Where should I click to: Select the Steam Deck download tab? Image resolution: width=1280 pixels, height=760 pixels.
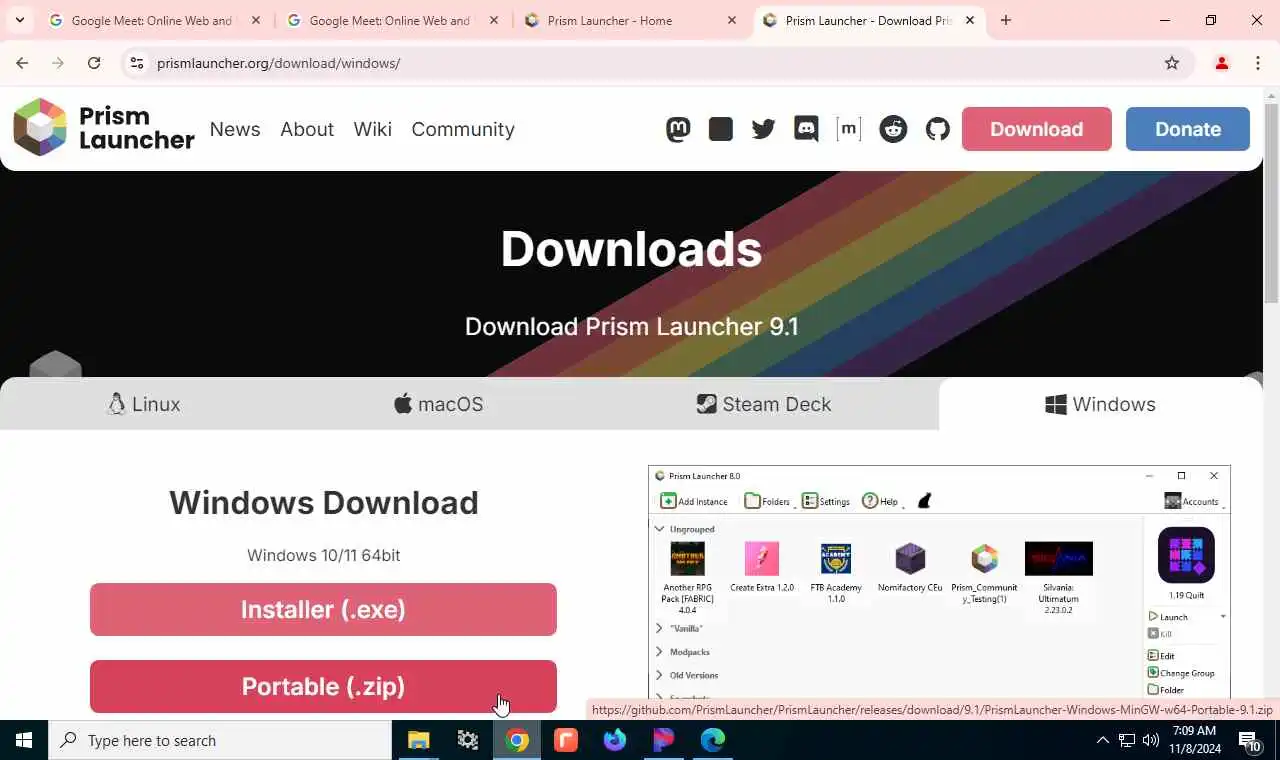click(x=764, y=404)
